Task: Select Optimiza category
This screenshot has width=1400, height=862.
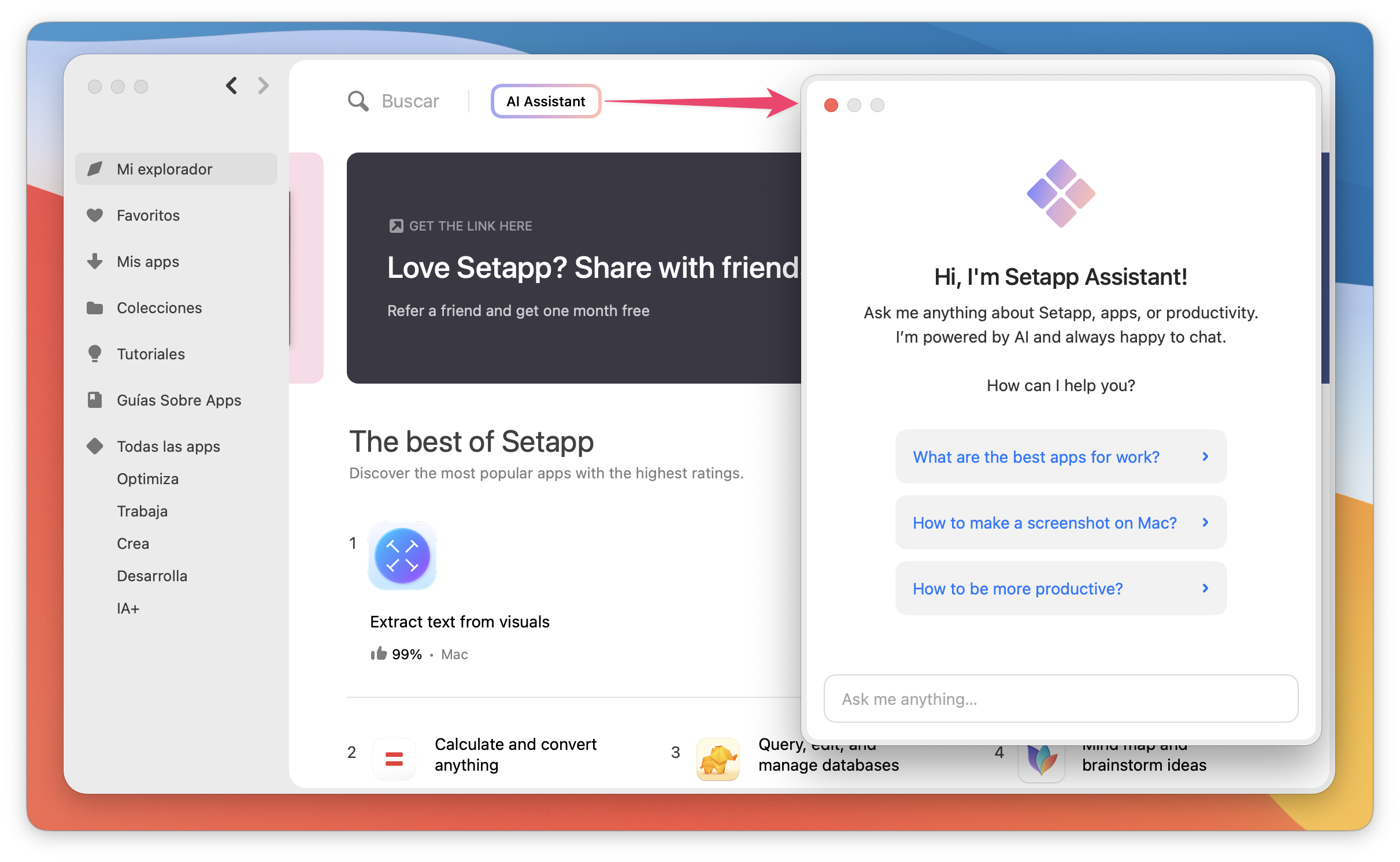Action: (147, 479)
